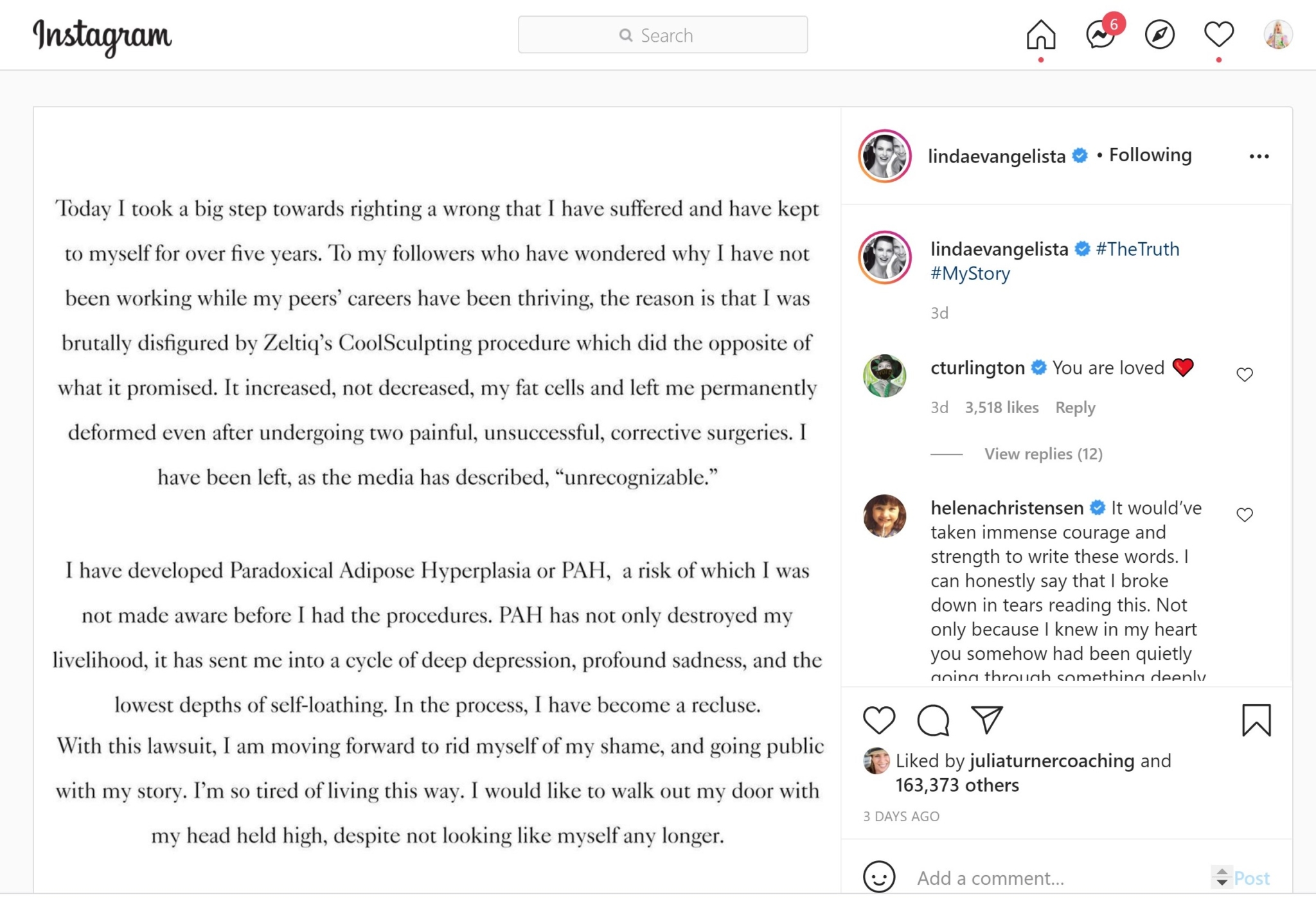Click the Instagram logo
The height and width of the screenshot is (915, 1316).
tap(102, 36)
